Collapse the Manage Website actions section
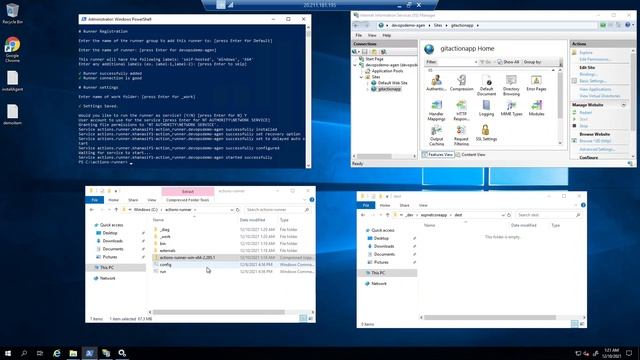Viewport: 640px width, 360px height. [623, 105]
